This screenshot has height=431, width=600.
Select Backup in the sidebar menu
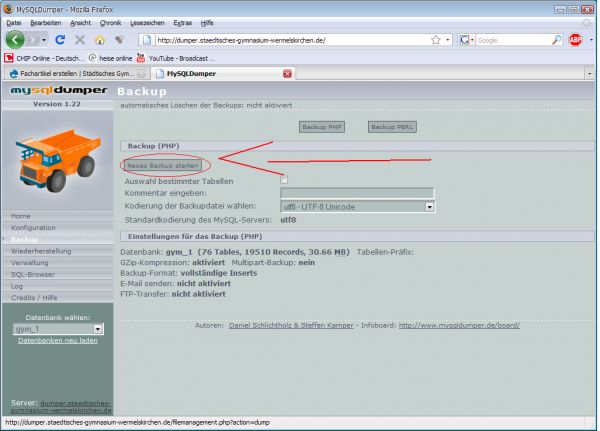24,240
